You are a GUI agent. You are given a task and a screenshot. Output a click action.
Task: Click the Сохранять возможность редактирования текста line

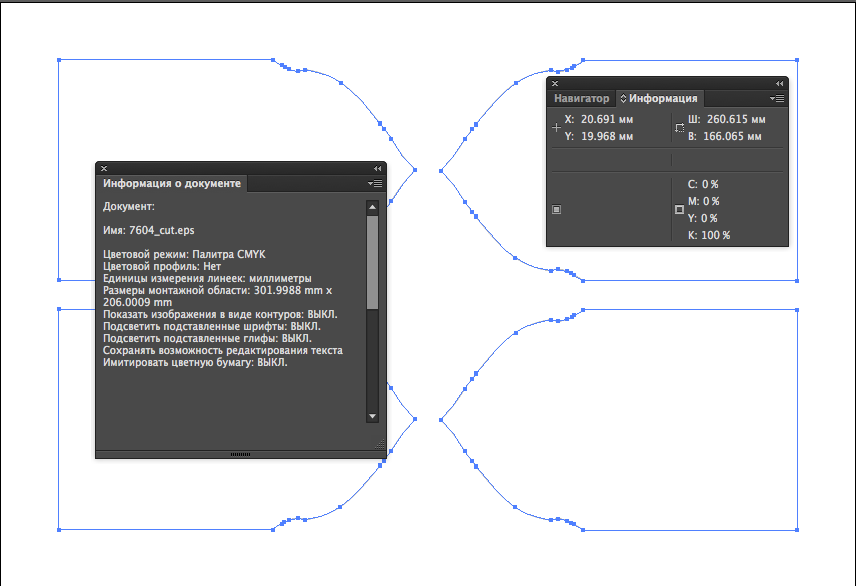[x=223, y=350]
